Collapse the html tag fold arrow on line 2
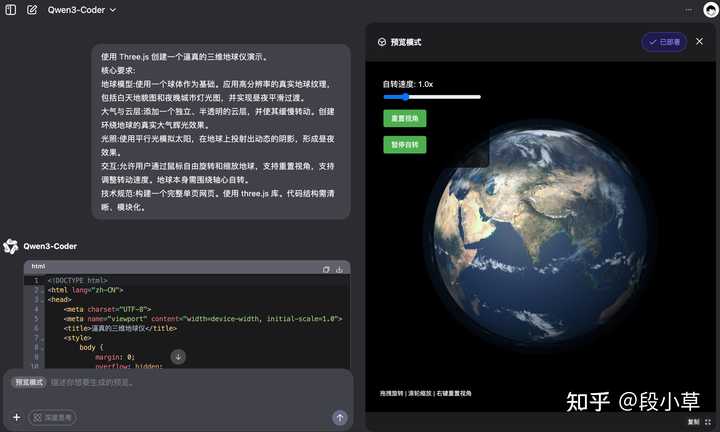Image resolution: width=720 pixels, height=432 pixels. click(x=41, y=290)
